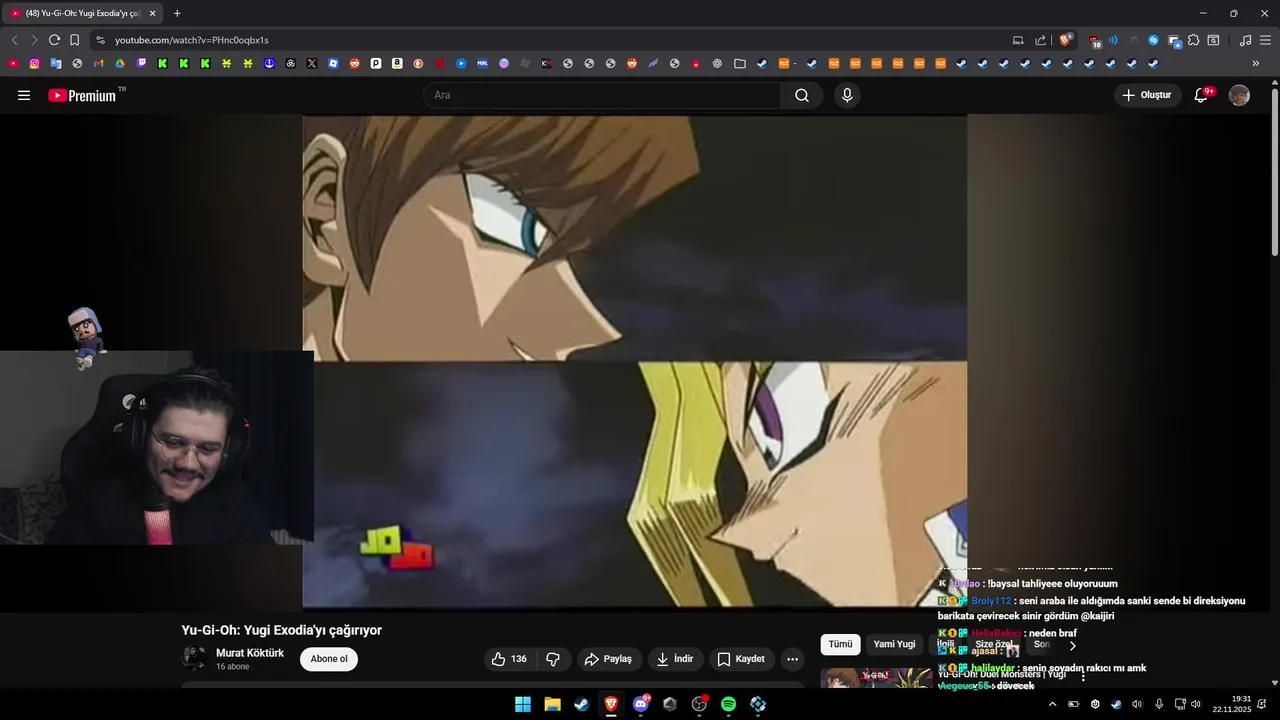Viewport: 1280px width, 720px height.
Task: Open Steam from the Windows taskbar
Action: (x=581, y=704)
